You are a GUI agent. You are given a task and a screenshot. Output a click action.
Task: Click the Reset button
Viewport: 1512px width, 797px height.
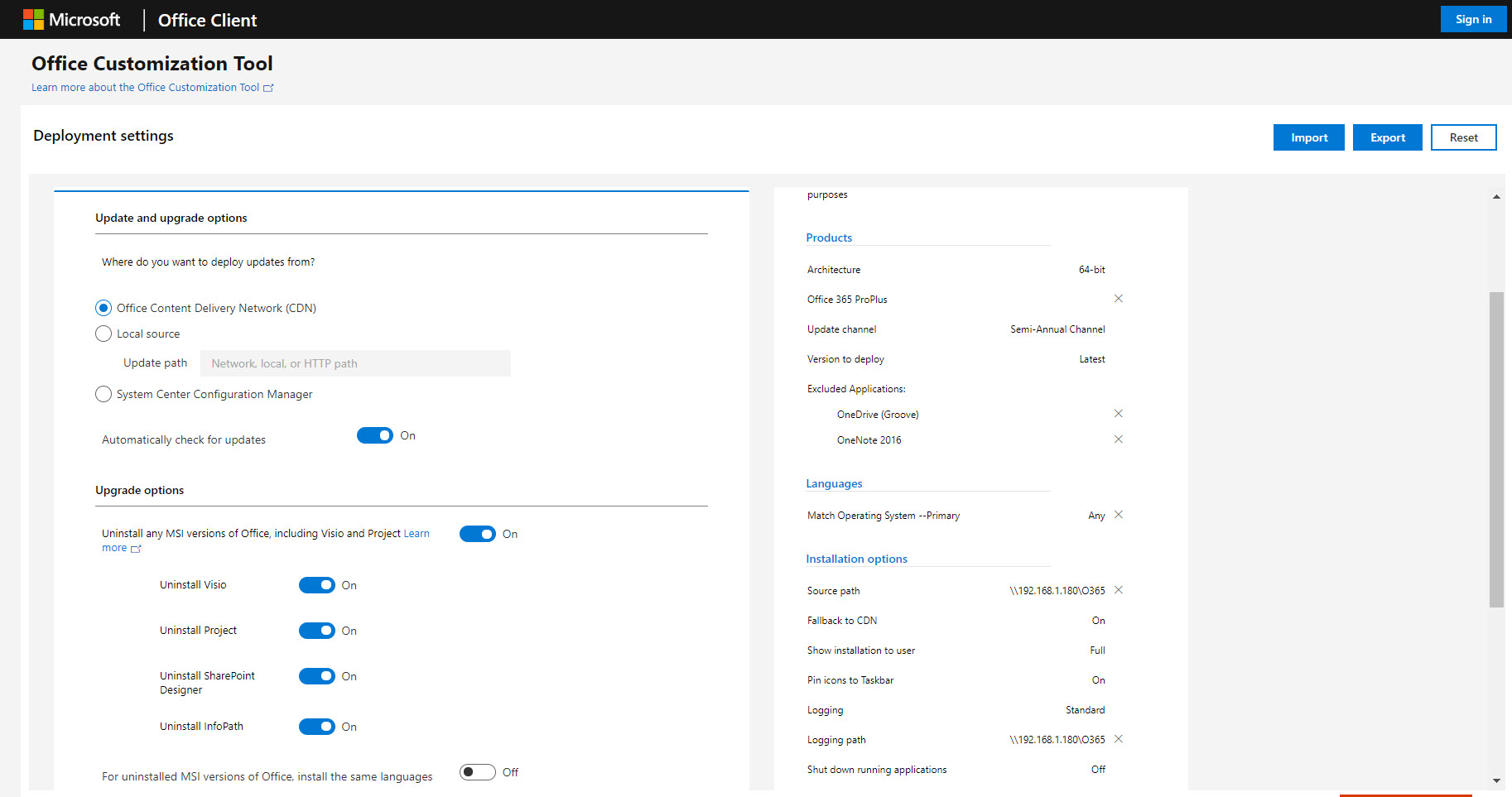point(1464,137)
